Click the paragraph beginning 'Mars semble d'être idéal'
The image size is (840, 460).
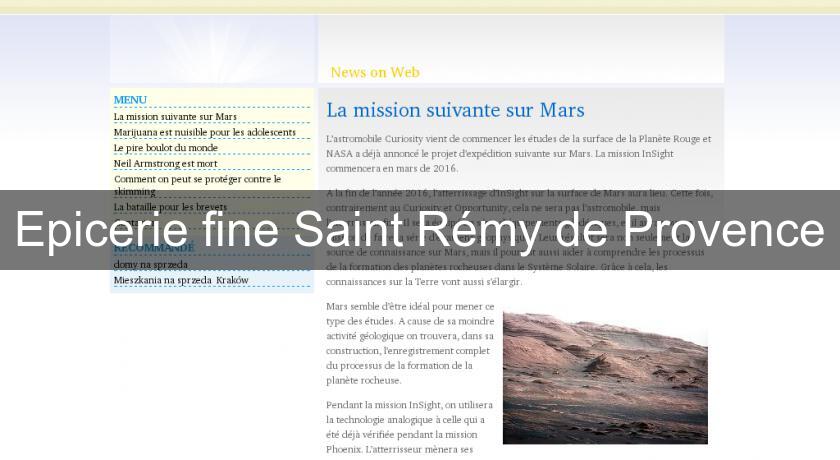pos(410,344)
